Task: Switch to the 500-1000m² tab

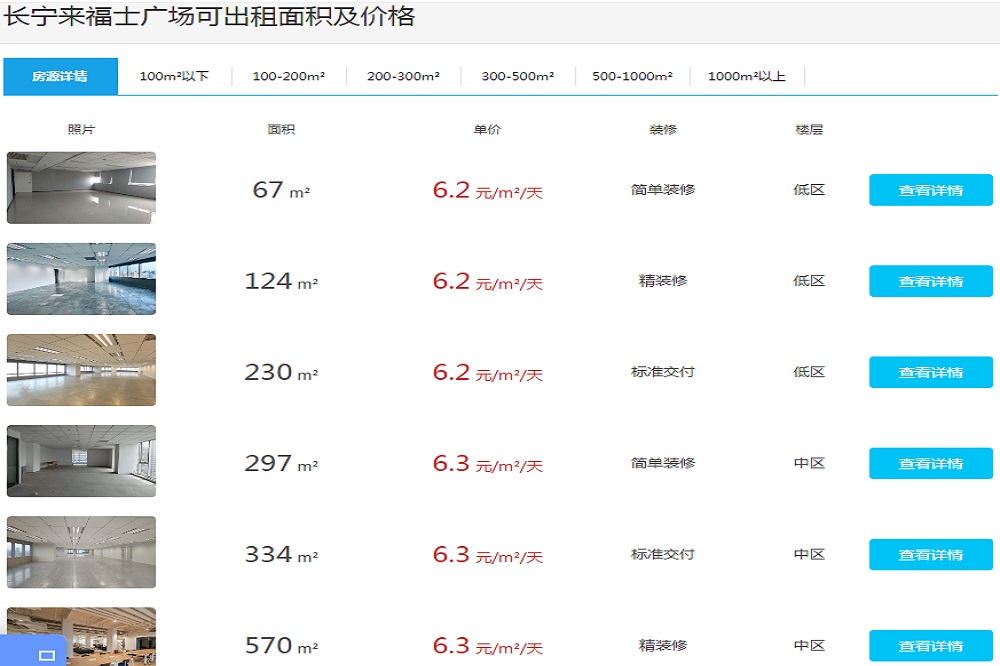Action: pos(633,77)
